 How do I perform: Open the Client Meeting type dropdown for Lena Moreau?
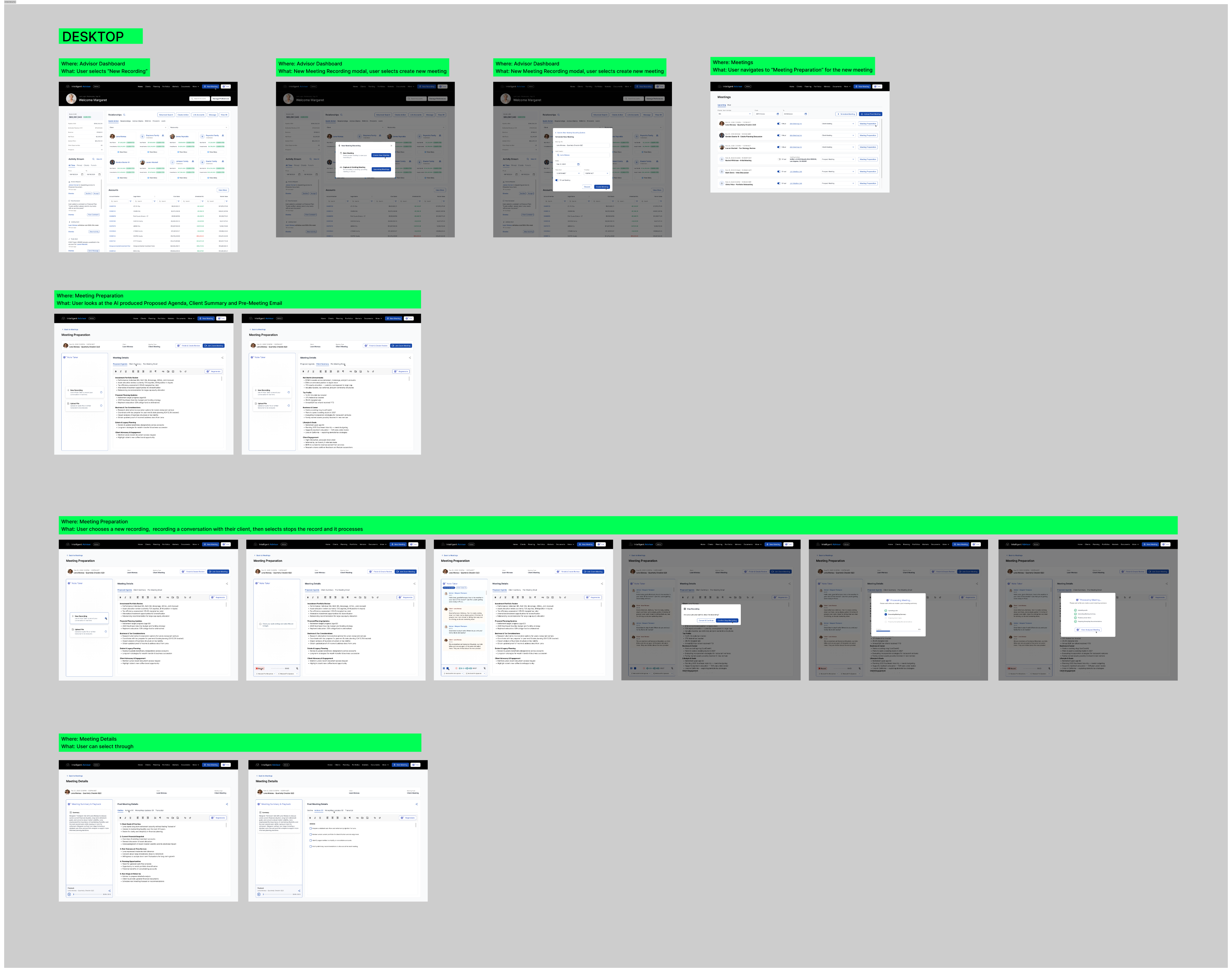[x=838, y=124]
